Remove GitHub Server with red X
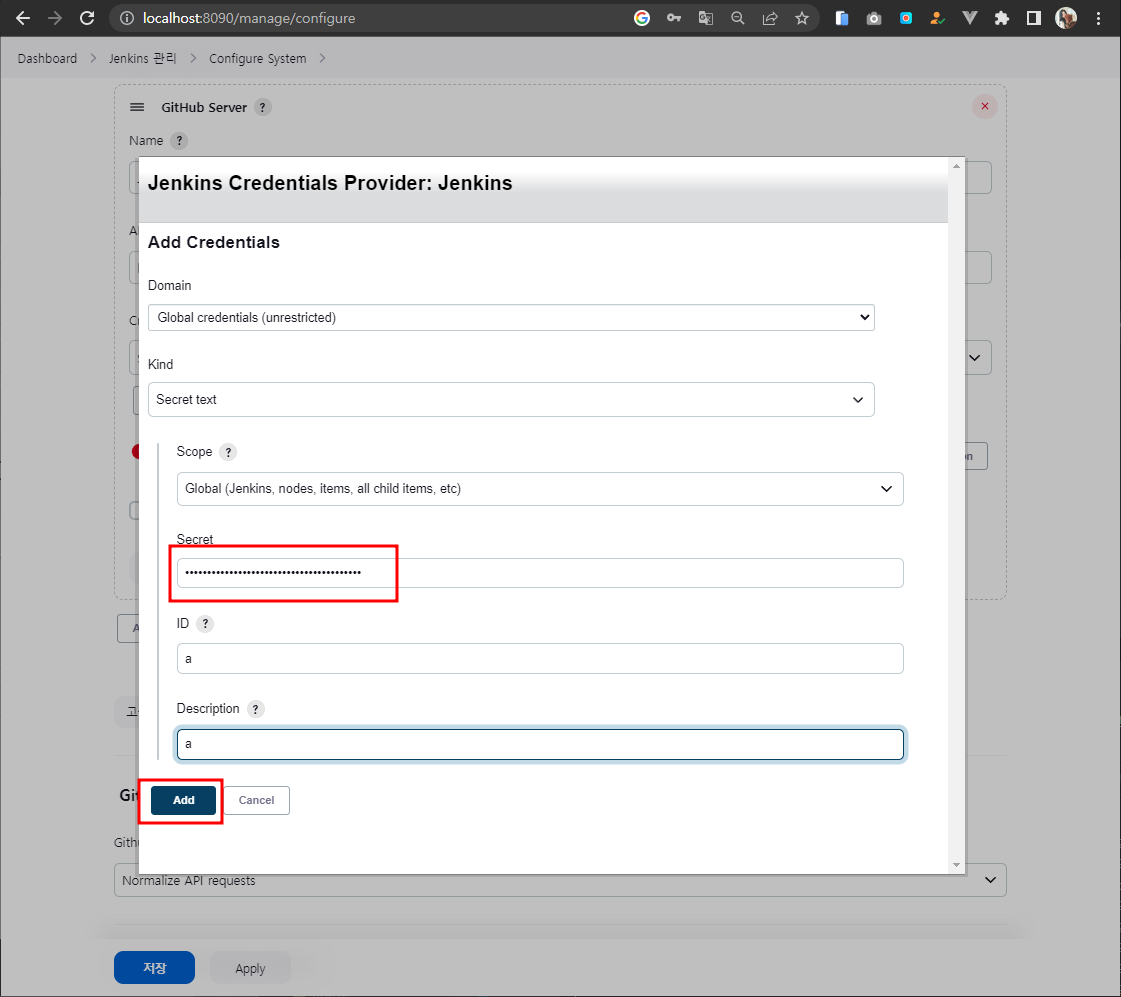Image resolution: width=1121 pixels, height=997 pixels. click(x=984, y=106)
